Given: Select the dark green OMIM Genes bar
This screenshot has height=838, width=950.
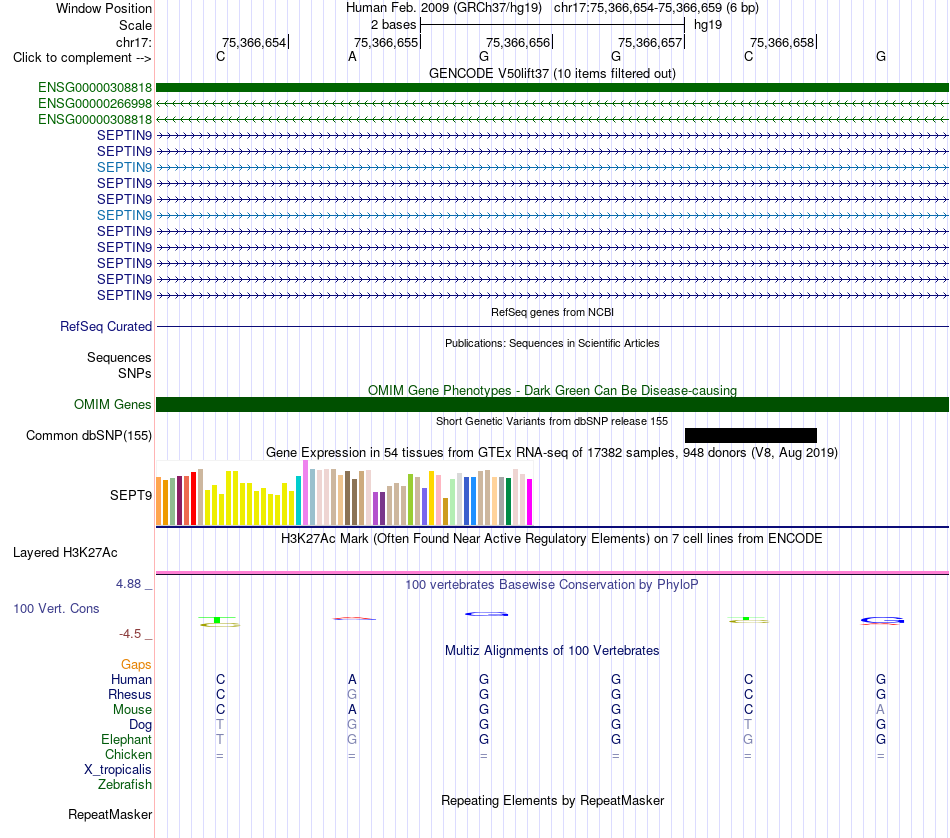Looking at the screenshot, I should (552, 404).
